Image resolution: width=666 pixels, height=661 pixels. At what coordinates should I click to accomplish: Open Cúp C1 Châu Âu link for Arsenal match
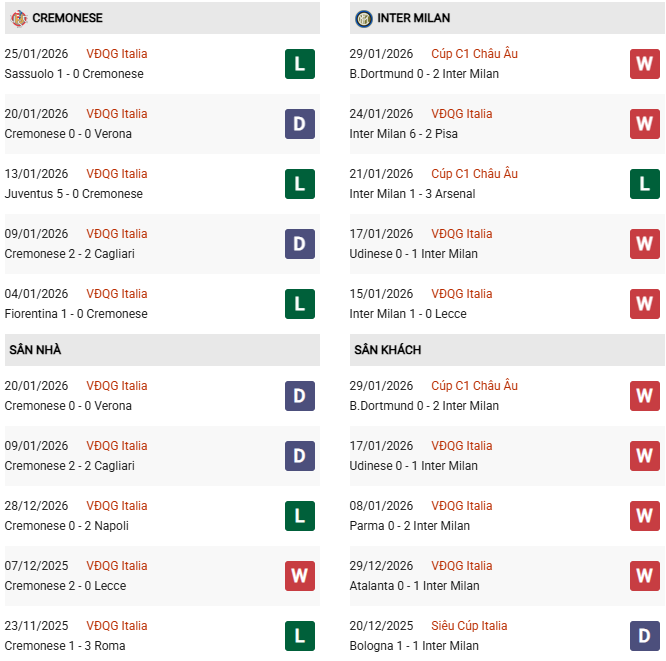click(474, 174)
